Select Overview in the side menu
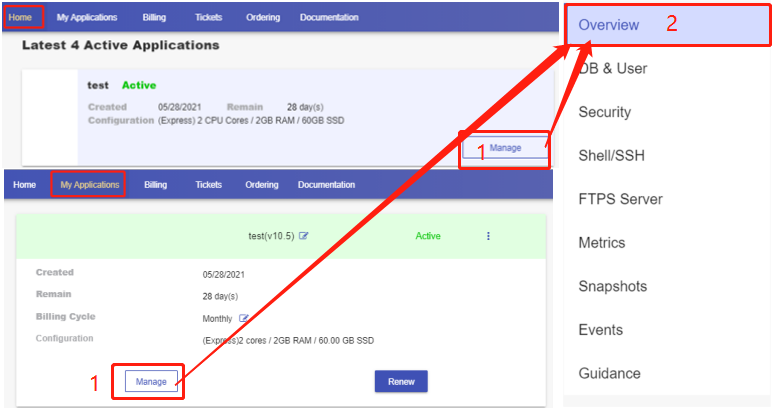This screenshot has height=411, width=775. pos(608,25)
